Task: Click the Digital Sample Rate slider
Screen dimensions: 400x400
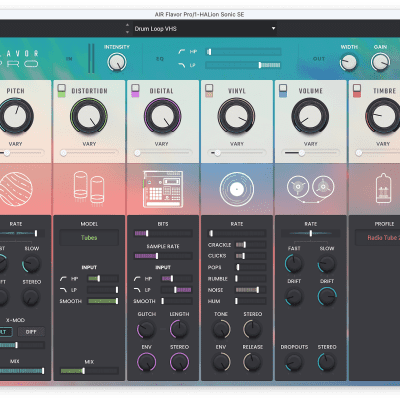Action: [x=163, y=256]
